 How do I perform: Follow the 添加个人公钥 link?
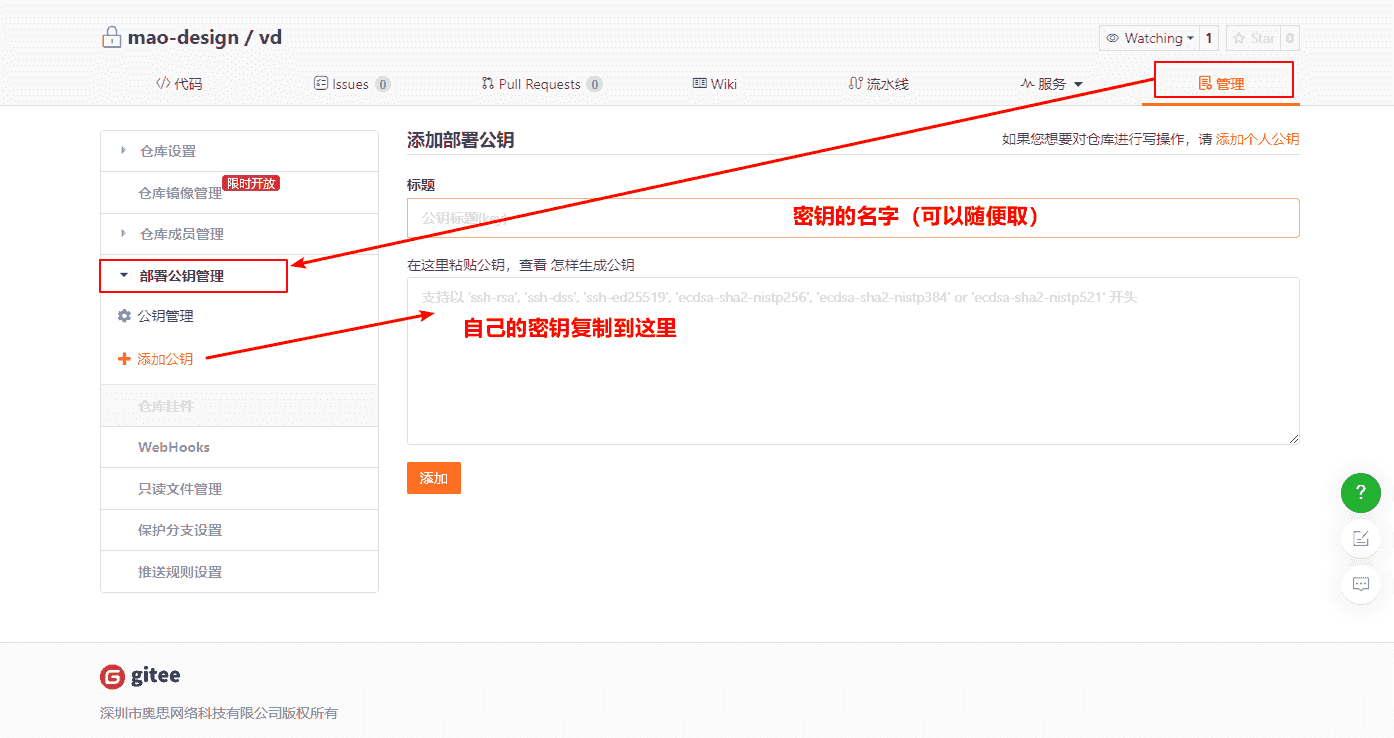coord(1257,139)
